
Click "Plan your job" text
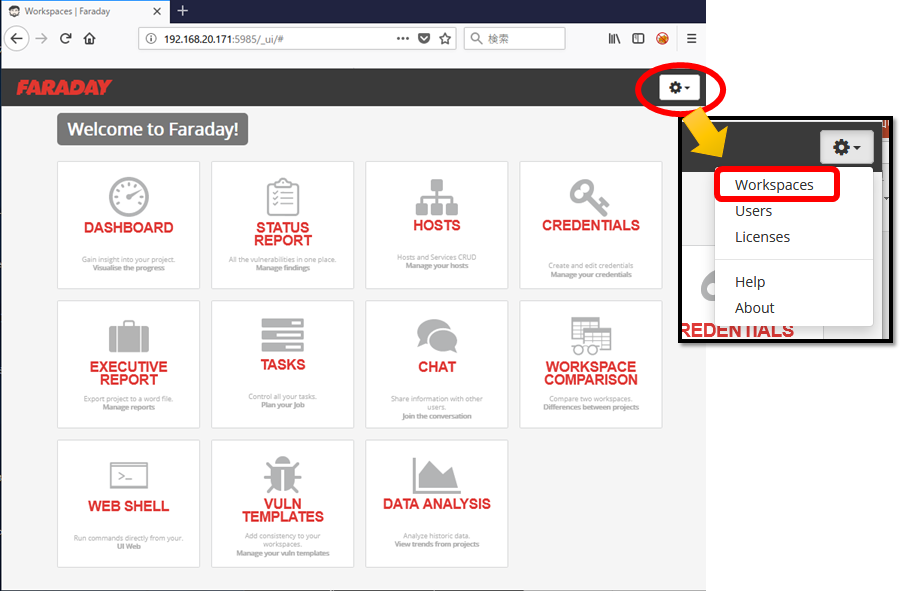pos(282,405)
